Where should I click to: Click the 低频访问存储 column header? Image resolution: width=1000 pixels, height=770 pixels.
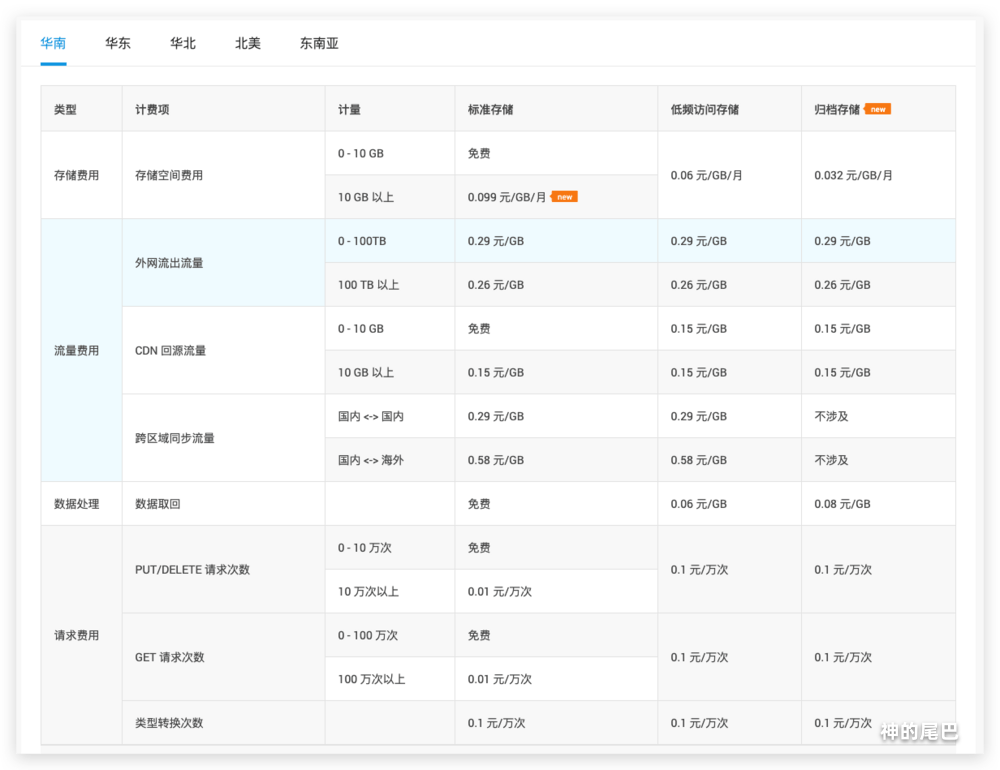(x=704, y=110)
